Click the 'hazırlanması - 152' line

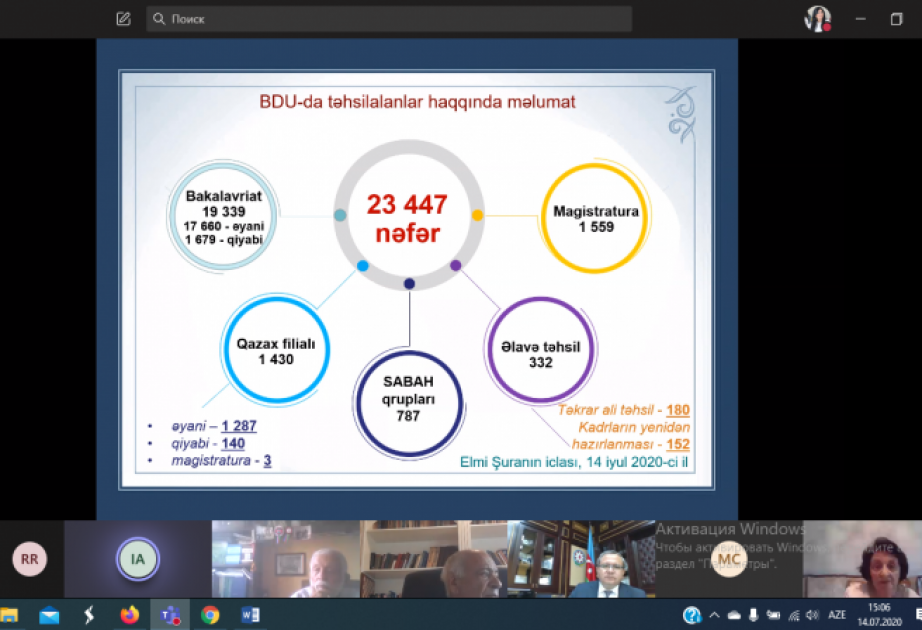tap(631, 444)
